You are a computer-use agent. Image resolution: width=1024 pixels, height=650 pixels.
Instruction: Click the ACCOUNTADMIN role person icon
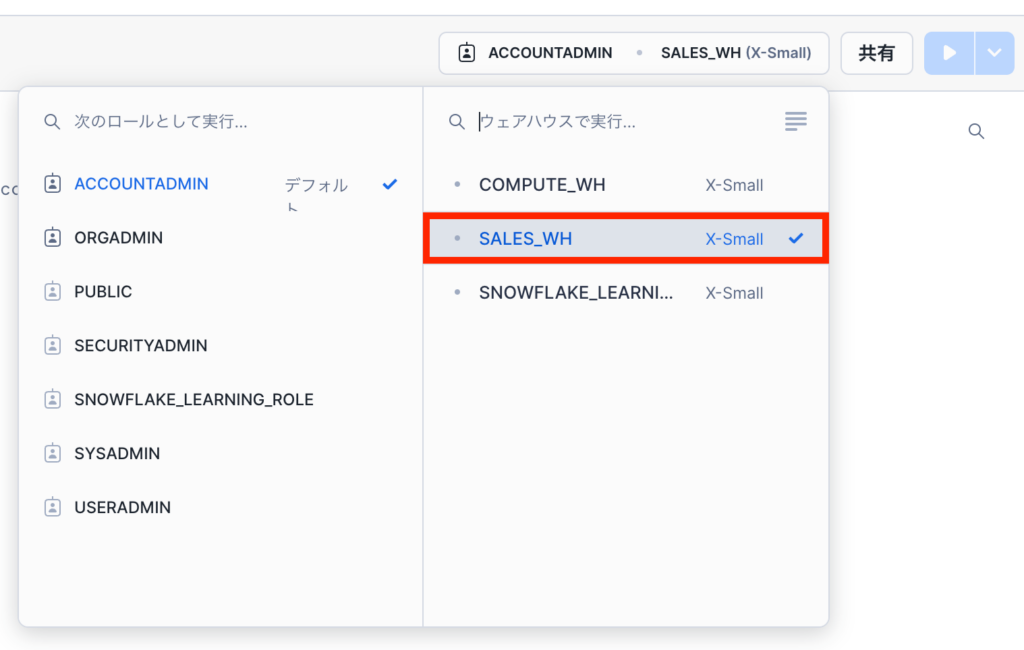click(53, 184)
